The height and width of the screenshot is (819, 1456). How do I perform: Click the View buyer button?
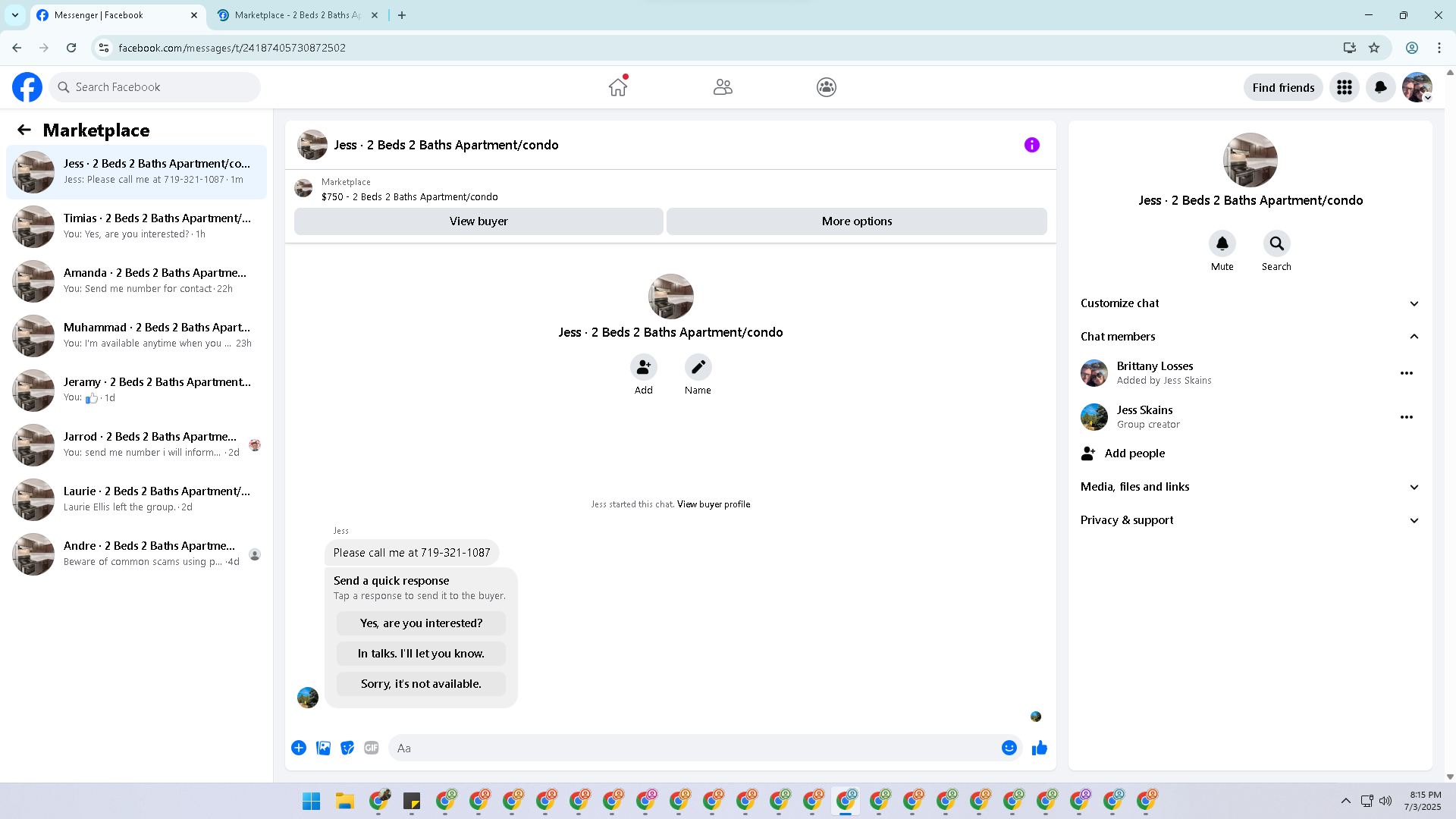pos(479,221)
